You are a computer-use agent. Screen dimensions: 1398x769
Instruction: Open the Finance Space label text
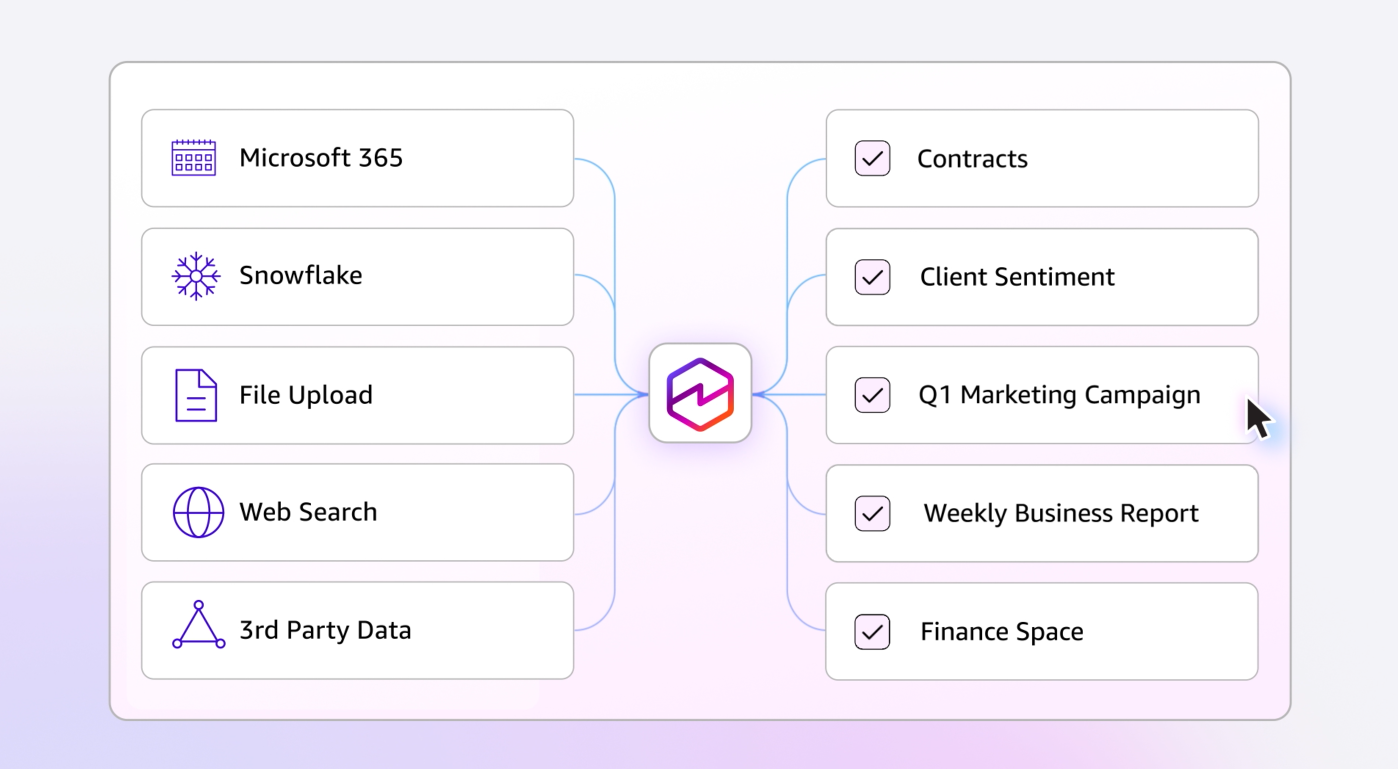coord(1001,632)
